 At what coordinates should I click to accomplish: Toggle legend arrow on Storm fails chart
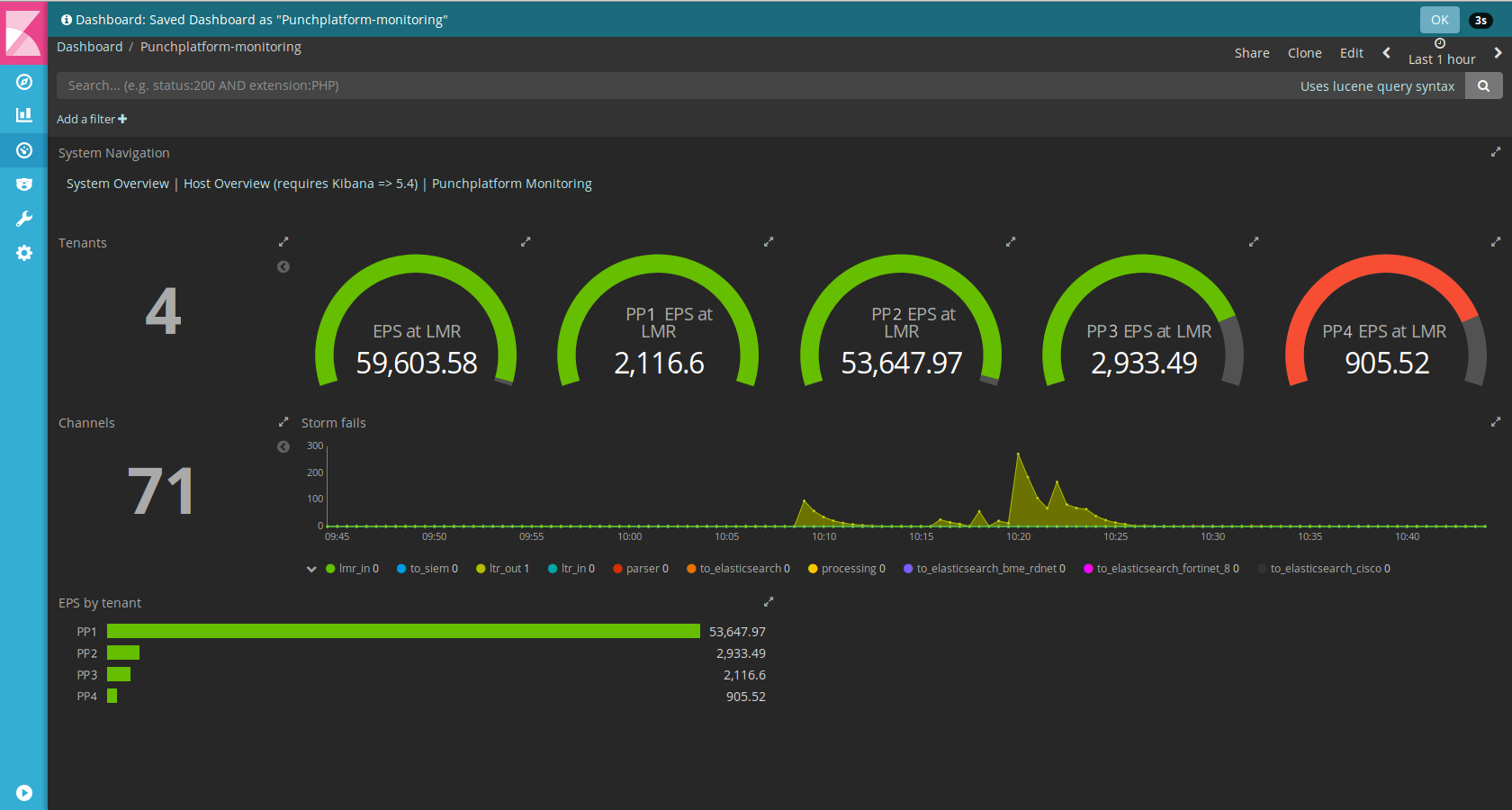point(283,447)
